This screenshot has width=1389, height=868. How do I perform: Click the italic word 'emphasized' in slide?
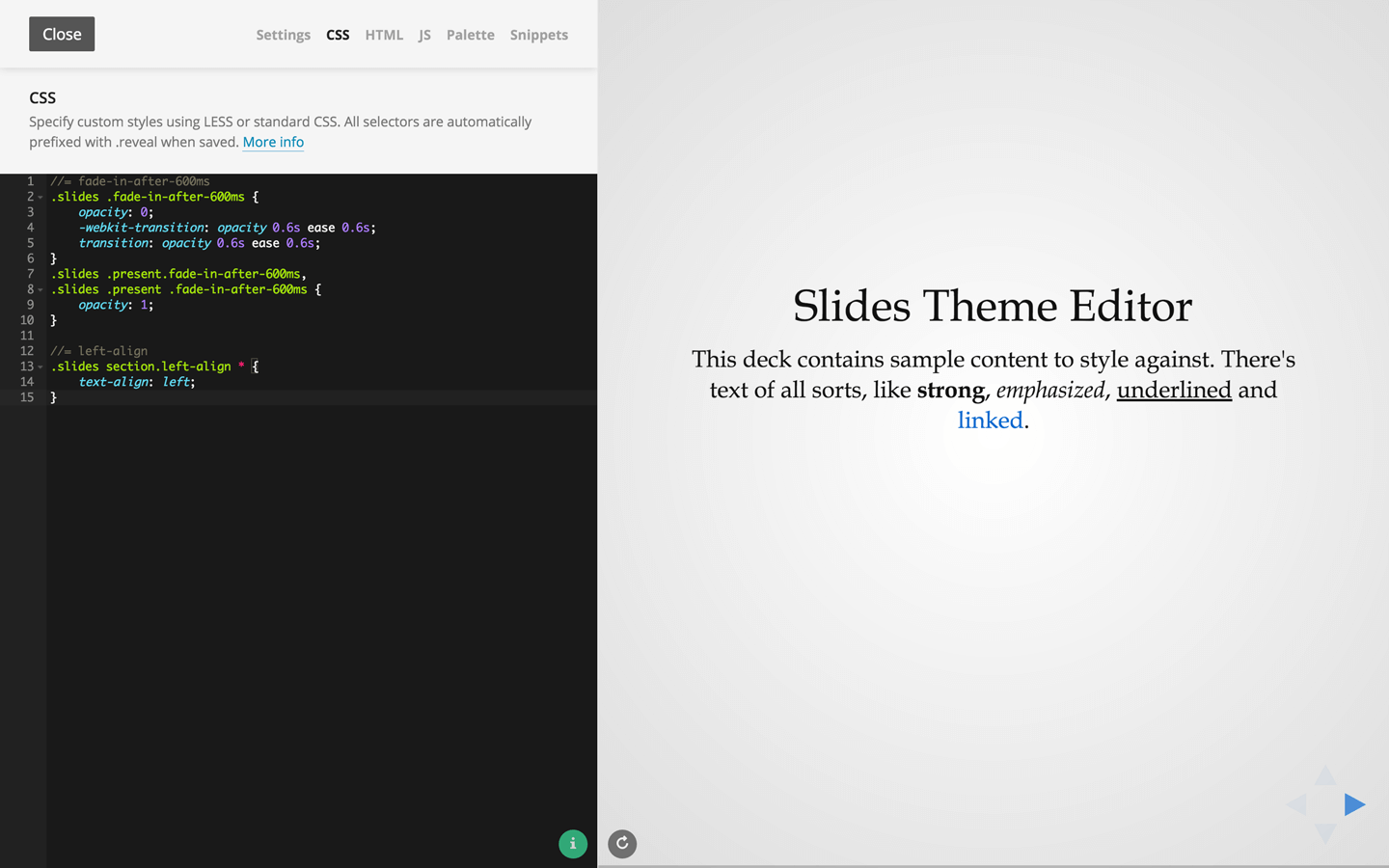click(x=1050, y=390)
